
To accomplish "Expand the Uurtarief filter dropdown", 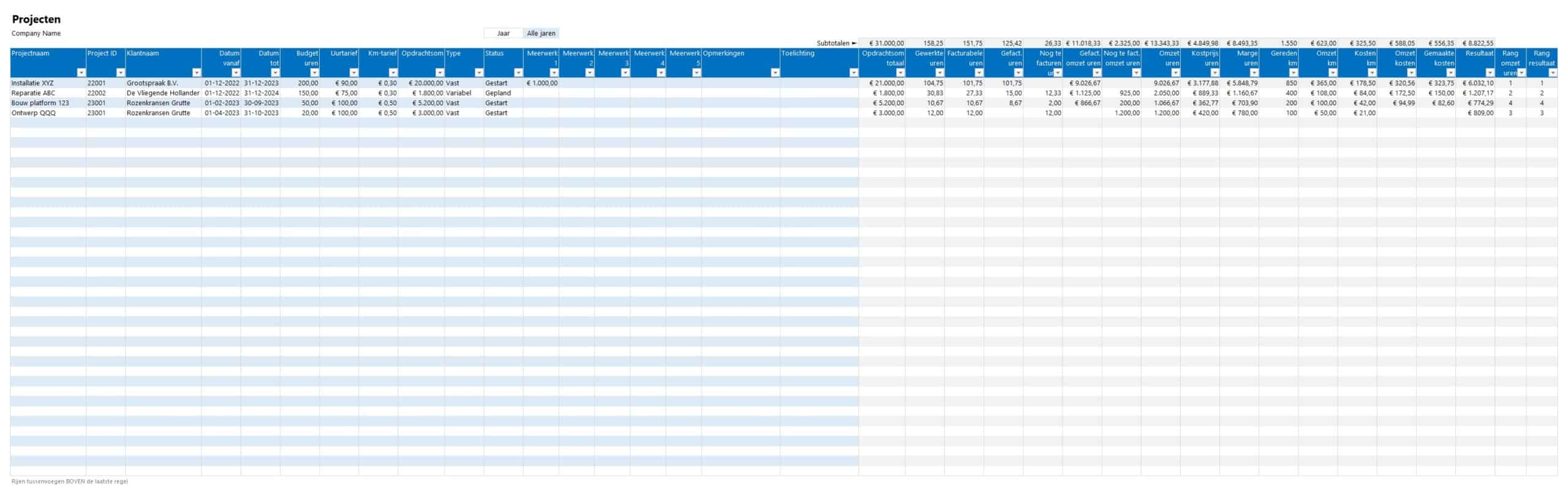I will tap(353, 73).
